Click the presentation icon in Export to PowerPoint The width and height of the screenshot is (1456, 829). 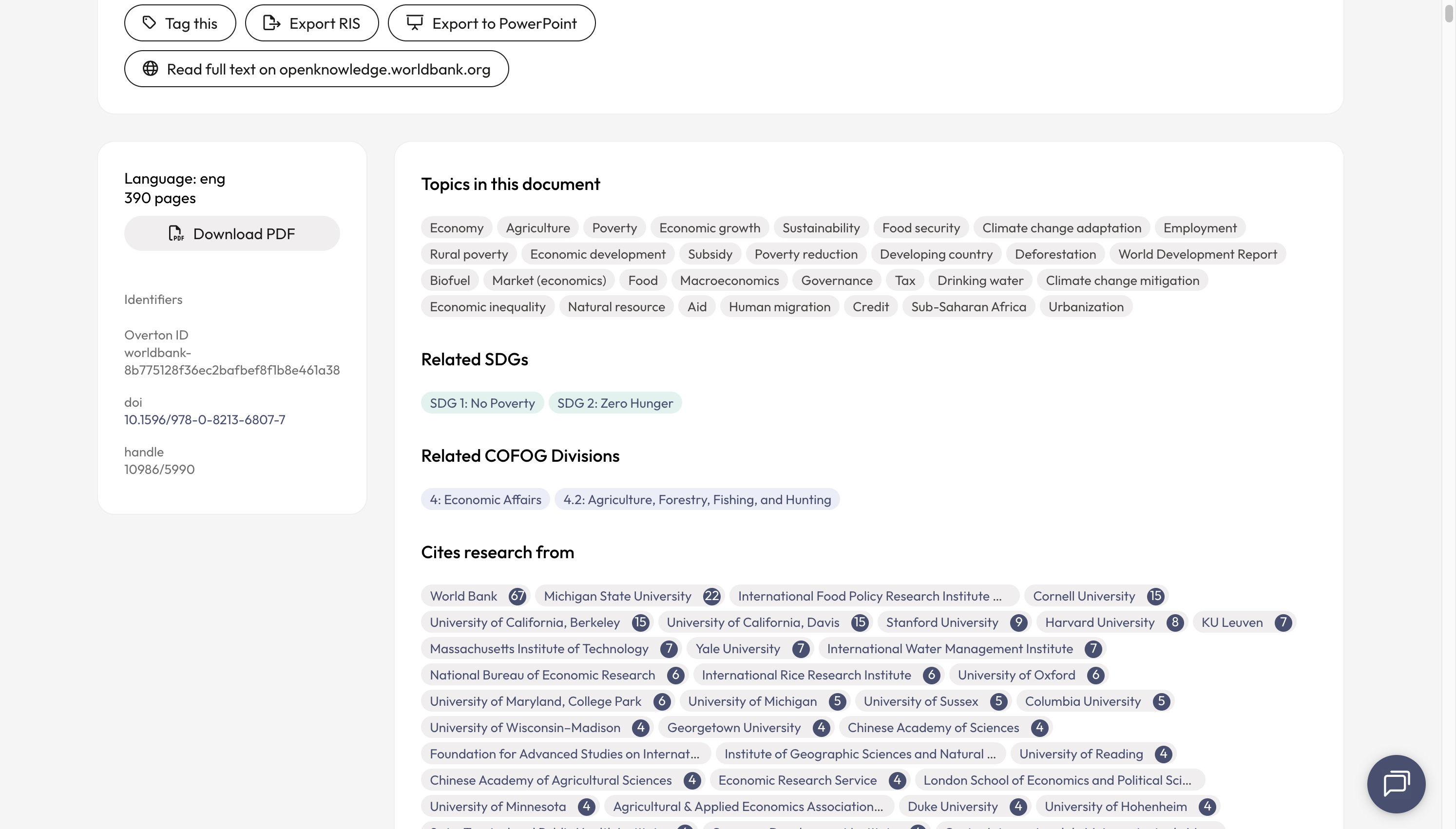point(415,23)
